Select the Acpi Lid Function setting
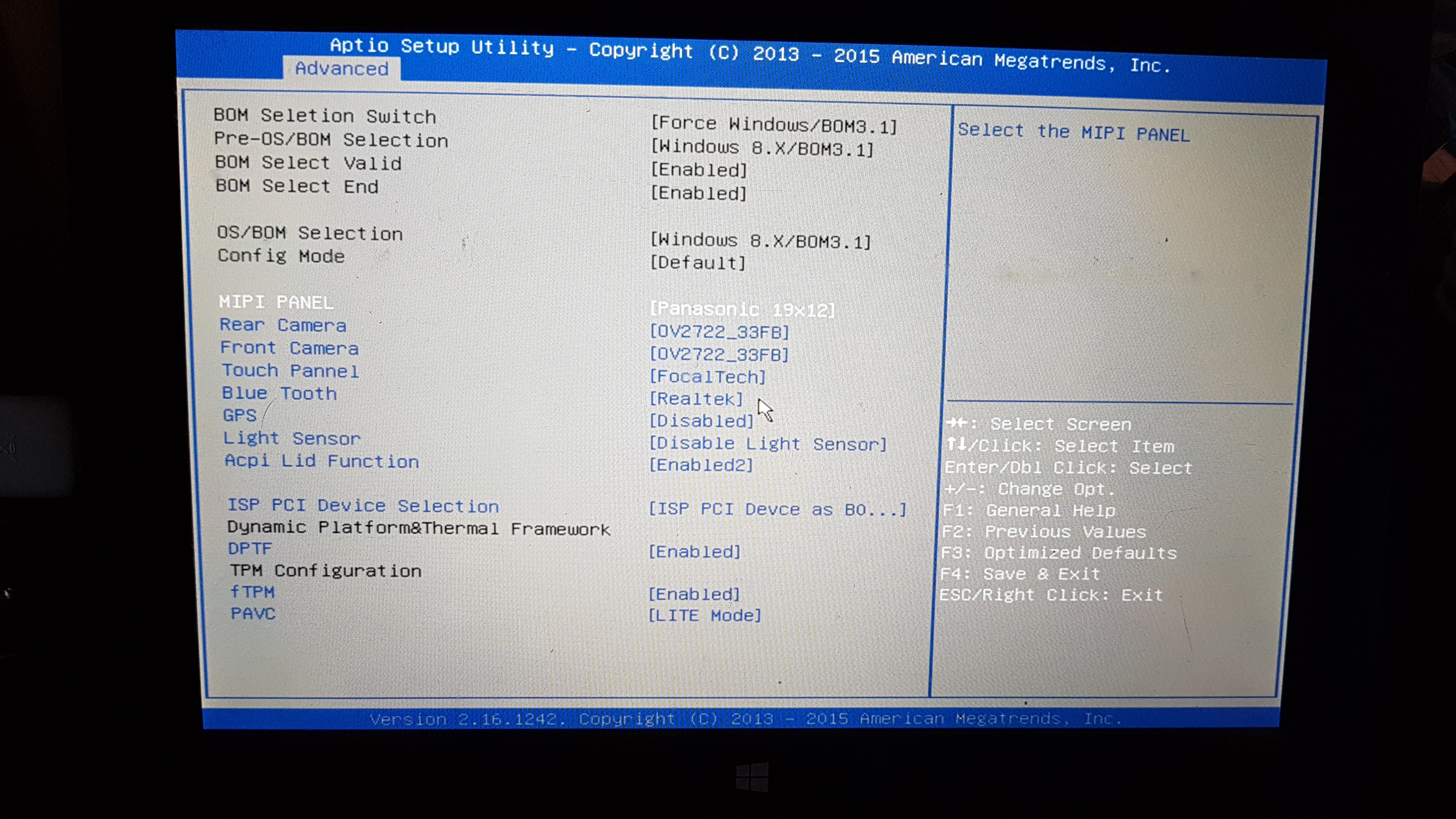Screen dimensions: 1456x819 click(x=322, y=461)
